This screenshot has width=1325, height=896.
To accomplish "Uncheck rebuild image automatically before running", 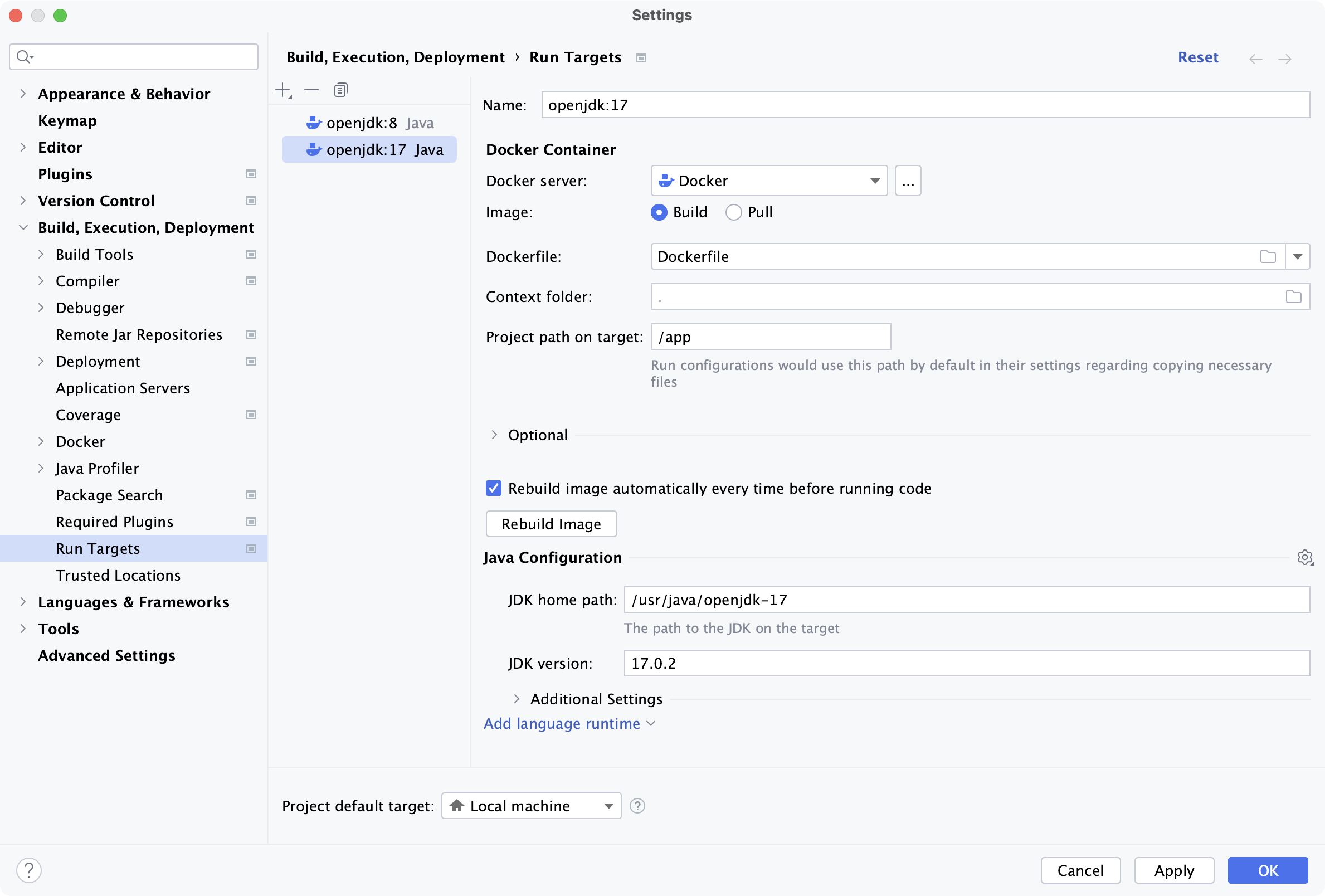I will click(x=493, y=488).
